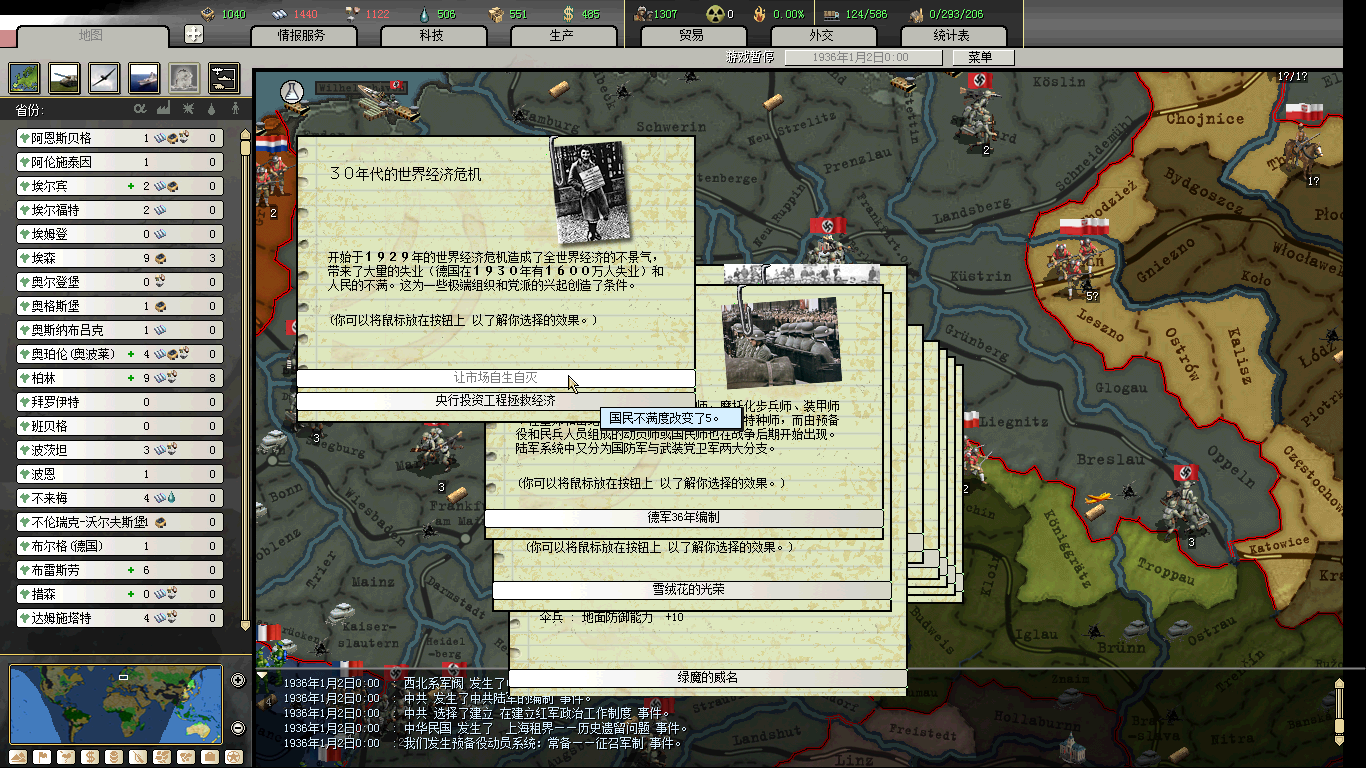Open the 外交 diplomacy tab

point(822,36)
